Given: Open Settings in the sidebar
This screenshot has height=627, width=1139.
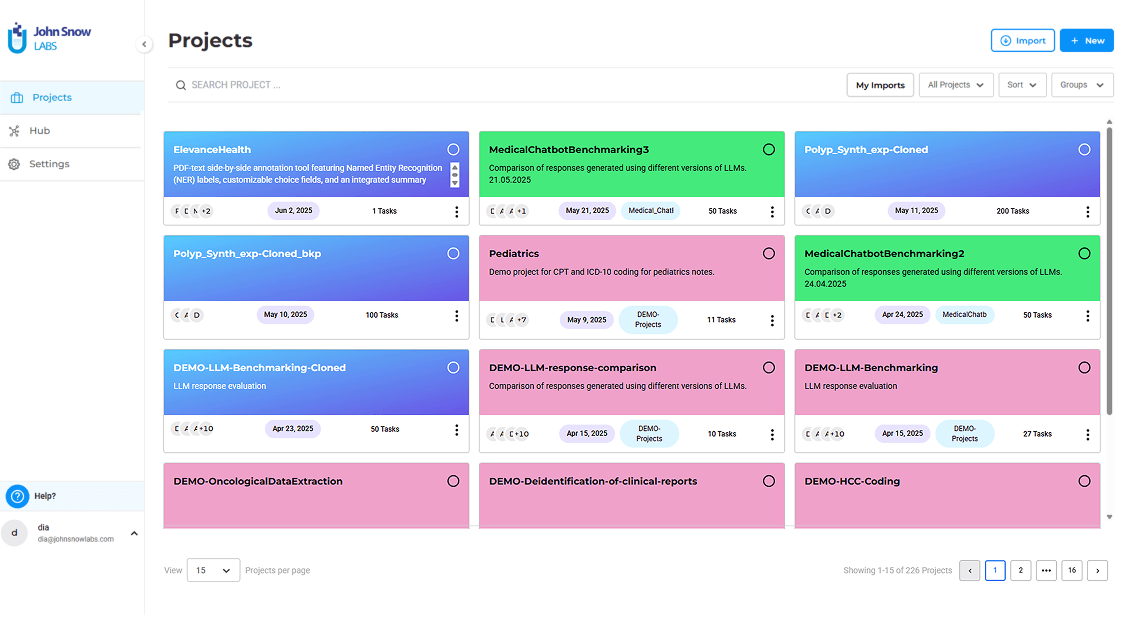Looking at the screenshot, I should click(72, 164).
